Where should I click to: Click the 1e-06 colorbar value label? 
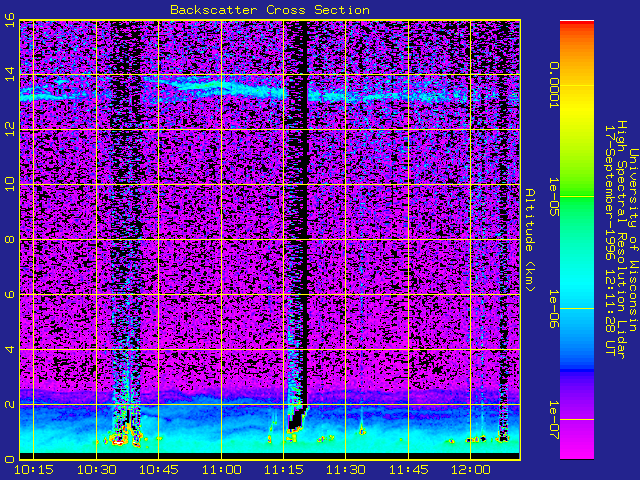[x=553, y=309]
